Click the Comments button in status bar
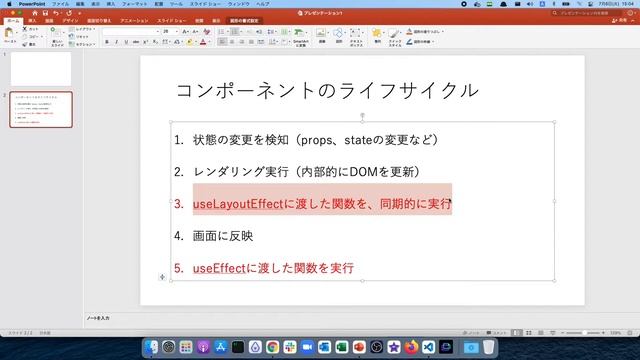The width and height of the screenshot is (640, 360). tap(496, 333)
